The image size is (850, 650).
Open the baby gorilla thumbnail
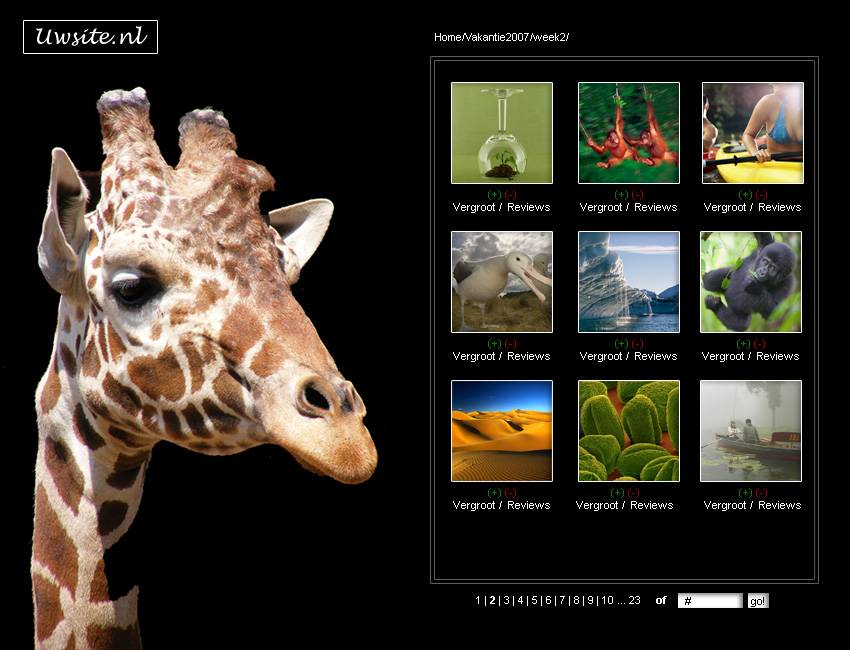click(x=751, y=282)
